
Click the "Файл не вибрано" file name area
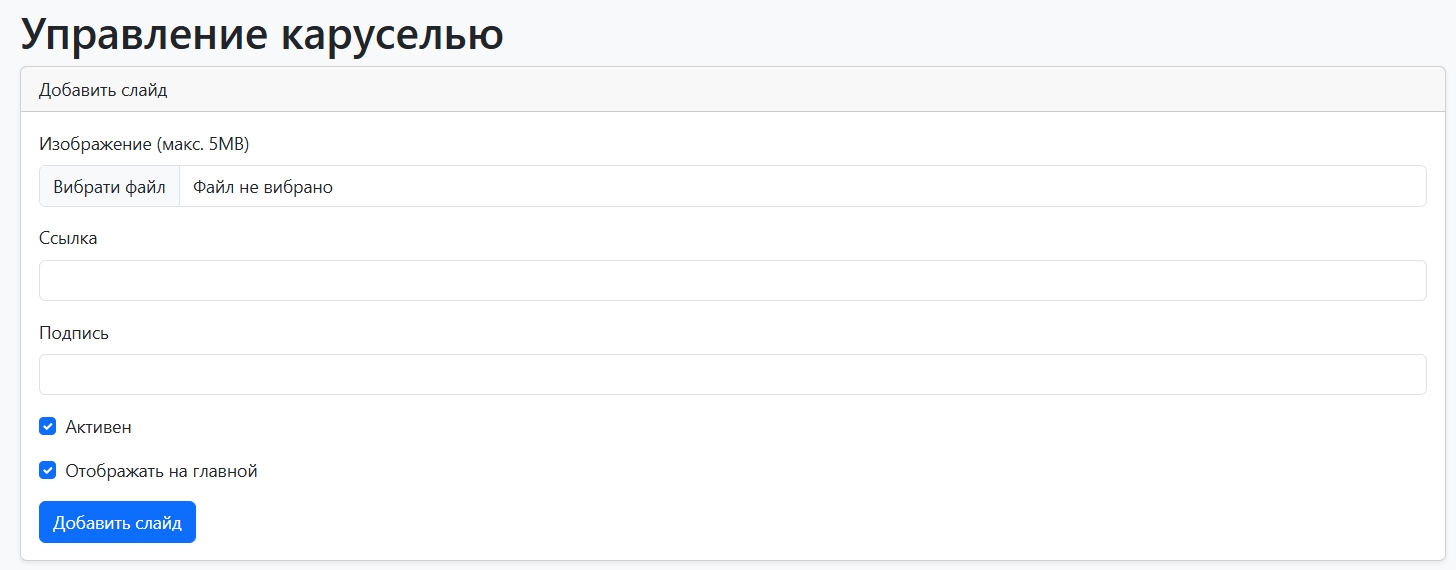[x=263, y=187]
